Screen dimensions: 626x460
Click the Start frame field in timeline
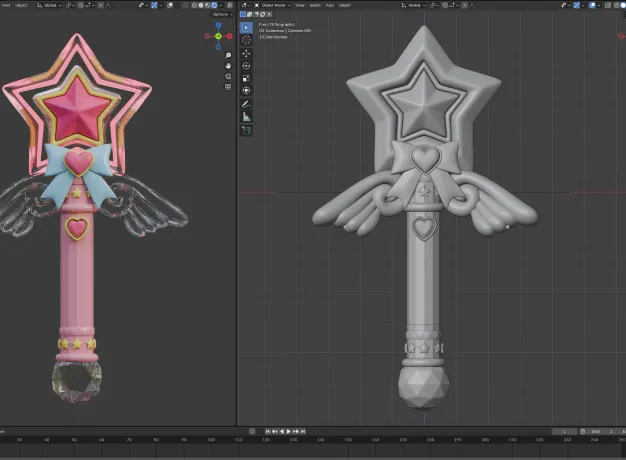point(602,431)
